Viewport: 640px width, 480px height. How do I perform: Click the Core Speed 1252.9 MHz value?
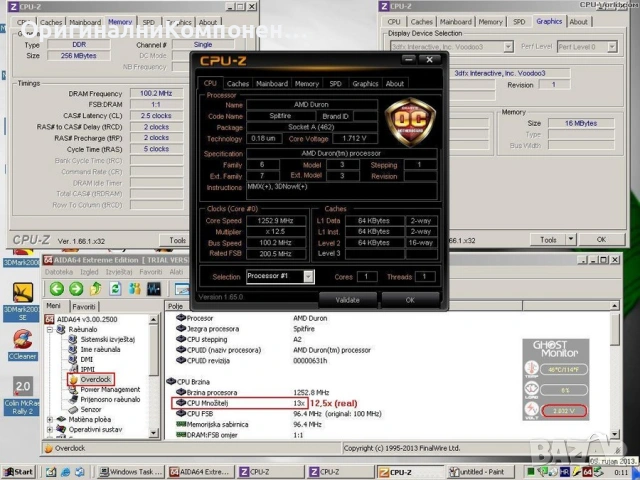[276, 221]
